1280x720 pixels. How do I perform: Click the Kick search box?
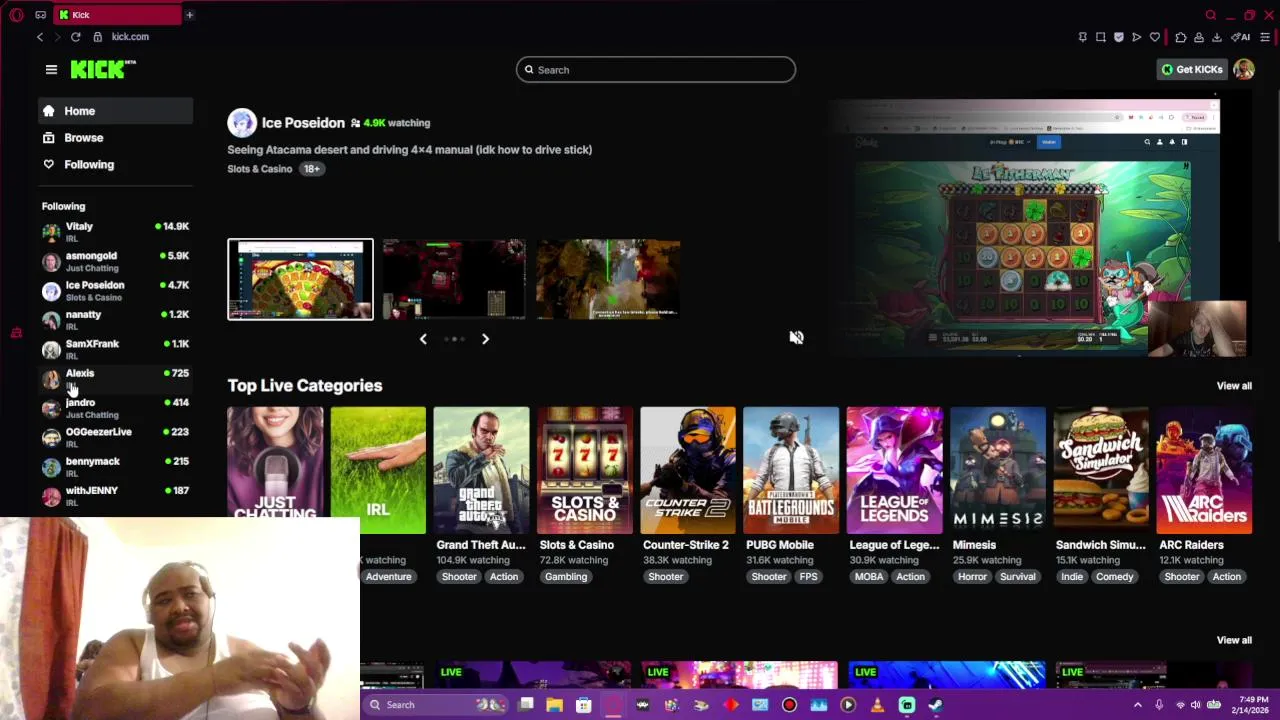(x=656, y=70)
